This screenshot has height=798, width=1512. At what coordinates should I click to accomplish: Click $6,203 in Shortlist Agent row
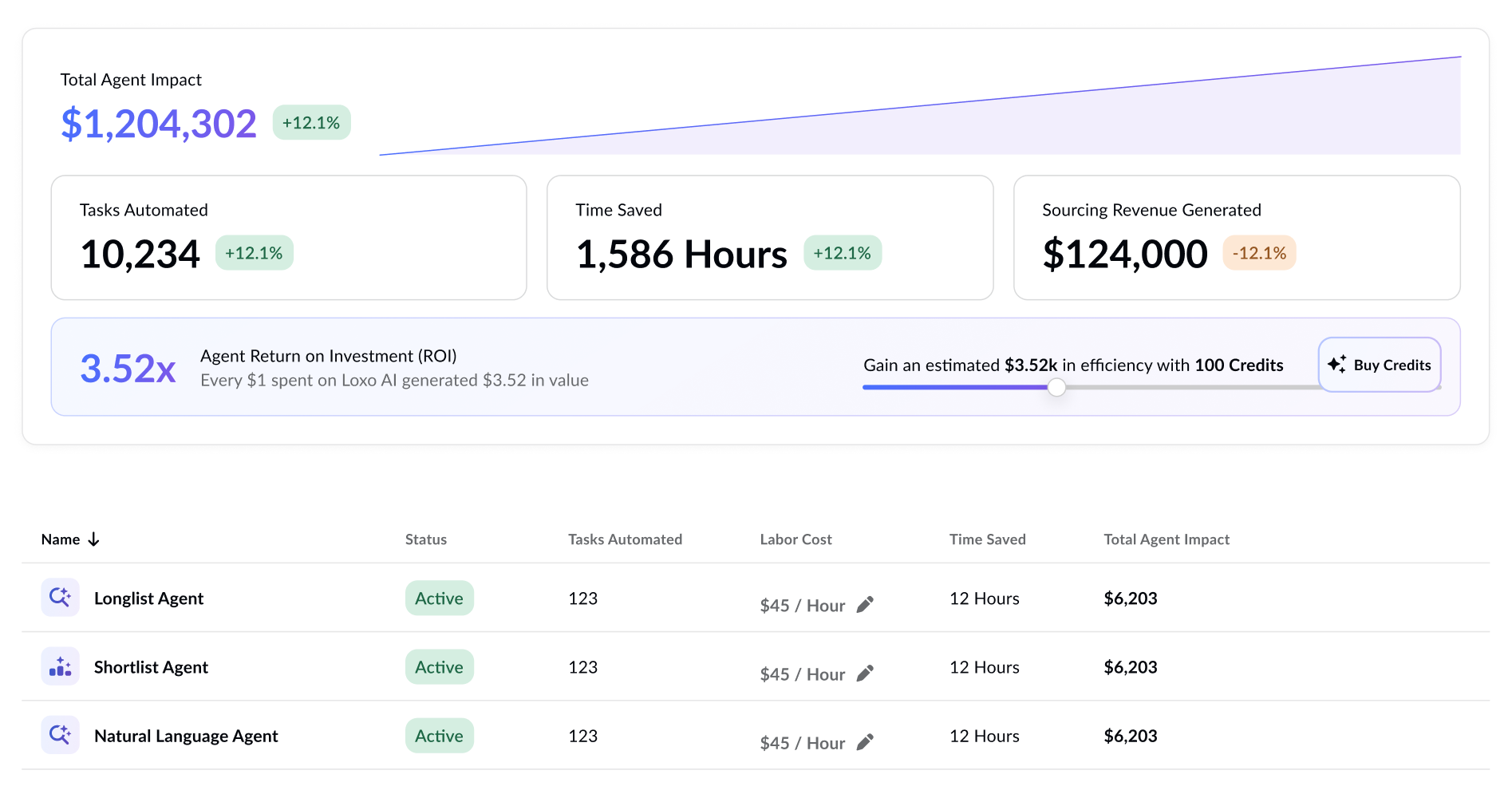click(x=1131, y=667)
